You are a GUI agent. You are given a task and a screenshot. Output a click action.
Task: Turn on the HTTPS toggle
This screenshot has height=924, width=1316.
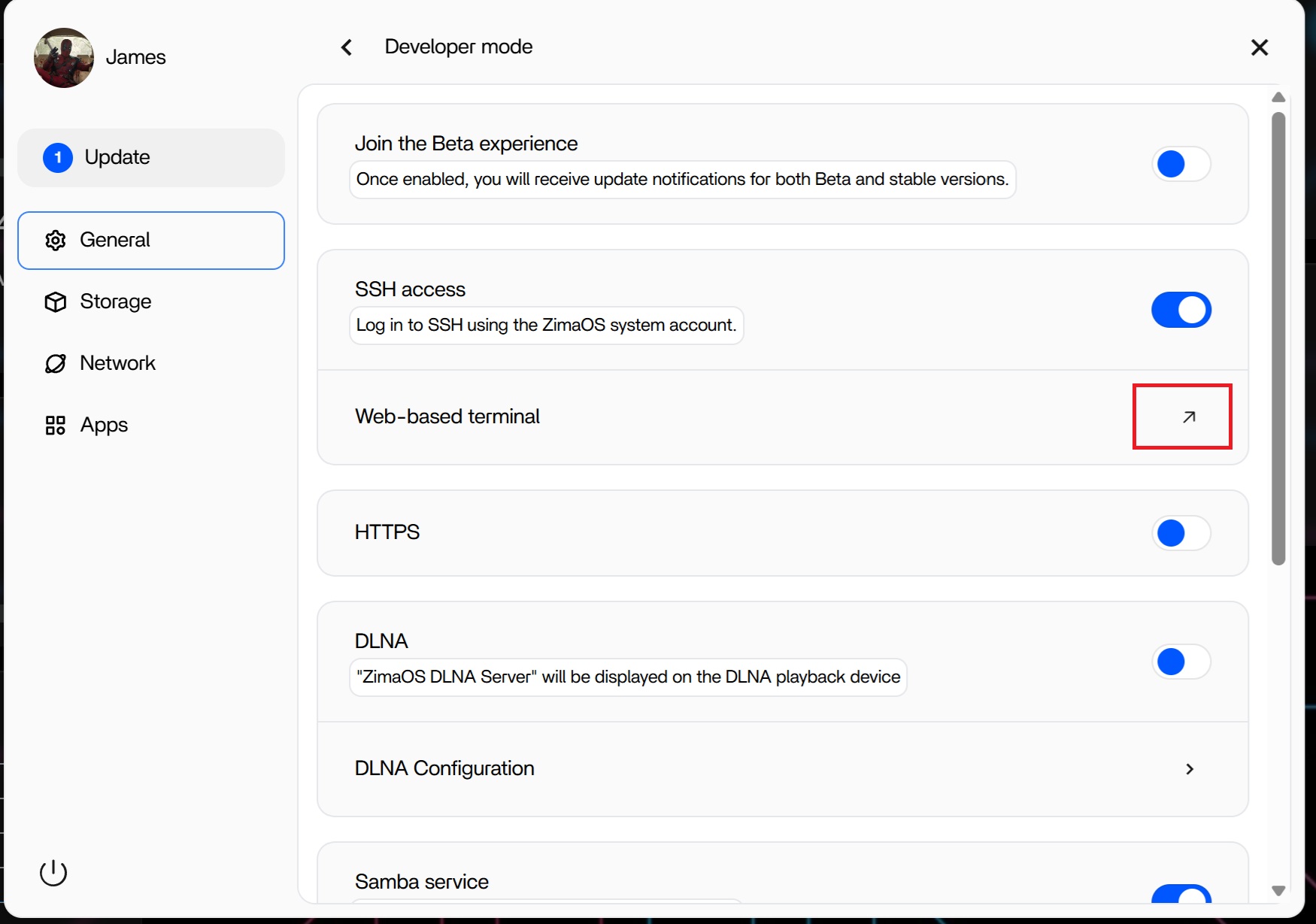click(1181, 533)
